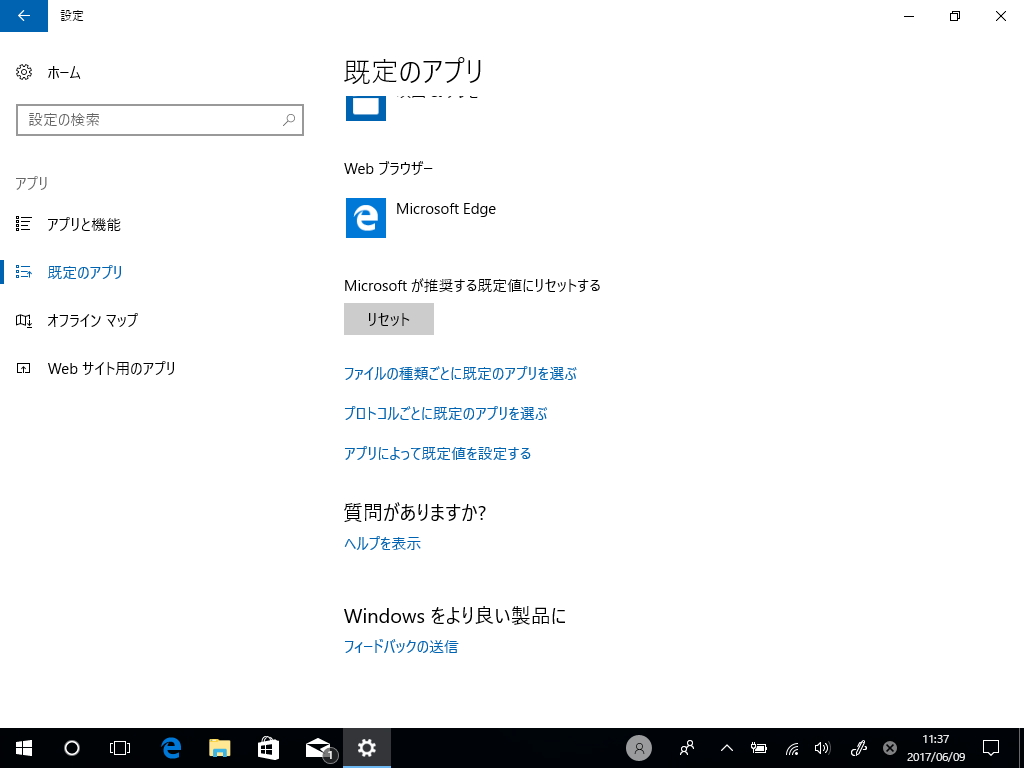Open clock showing 11:37
The width and height of the screenshot is (1024, 768).
point(936,748)
